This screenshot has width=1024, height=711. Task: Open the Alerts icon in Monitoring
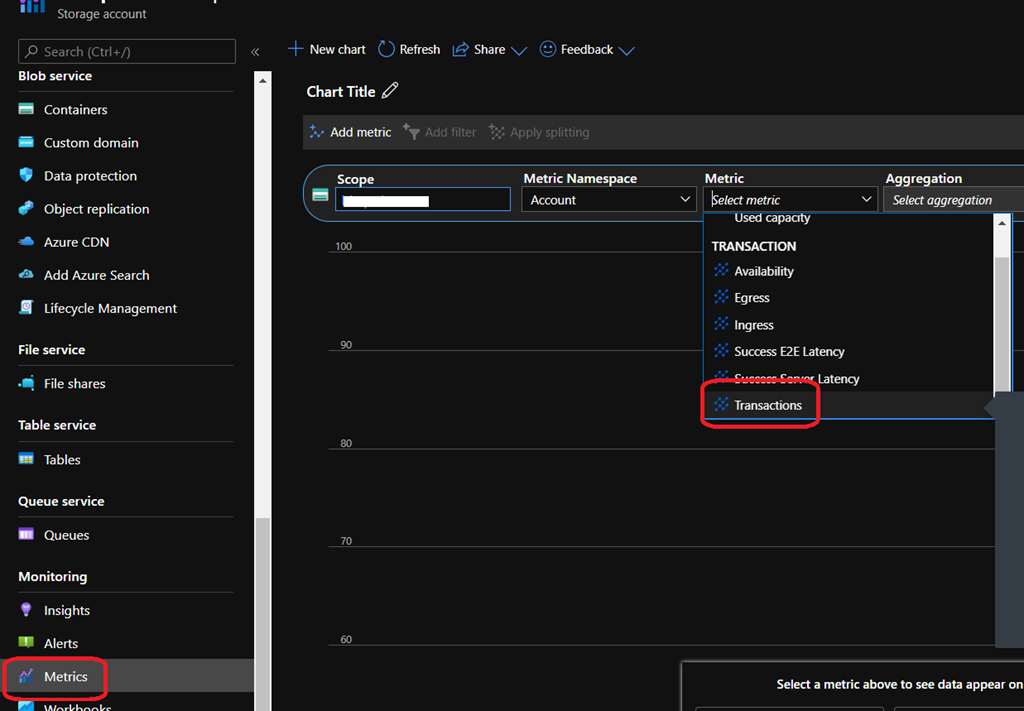(x=26, y=643)
